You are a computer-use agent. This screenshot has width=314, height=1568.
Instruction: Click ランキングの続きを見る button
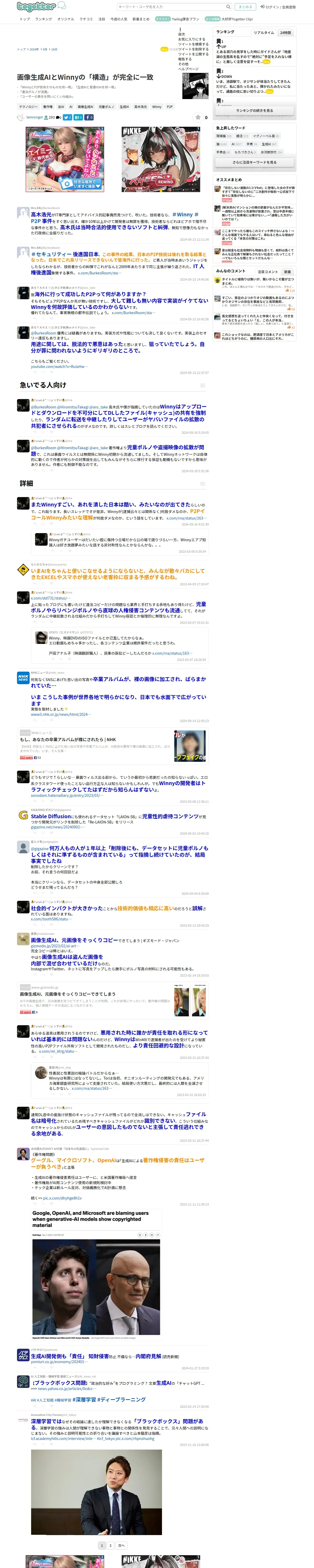click(255, 111)
